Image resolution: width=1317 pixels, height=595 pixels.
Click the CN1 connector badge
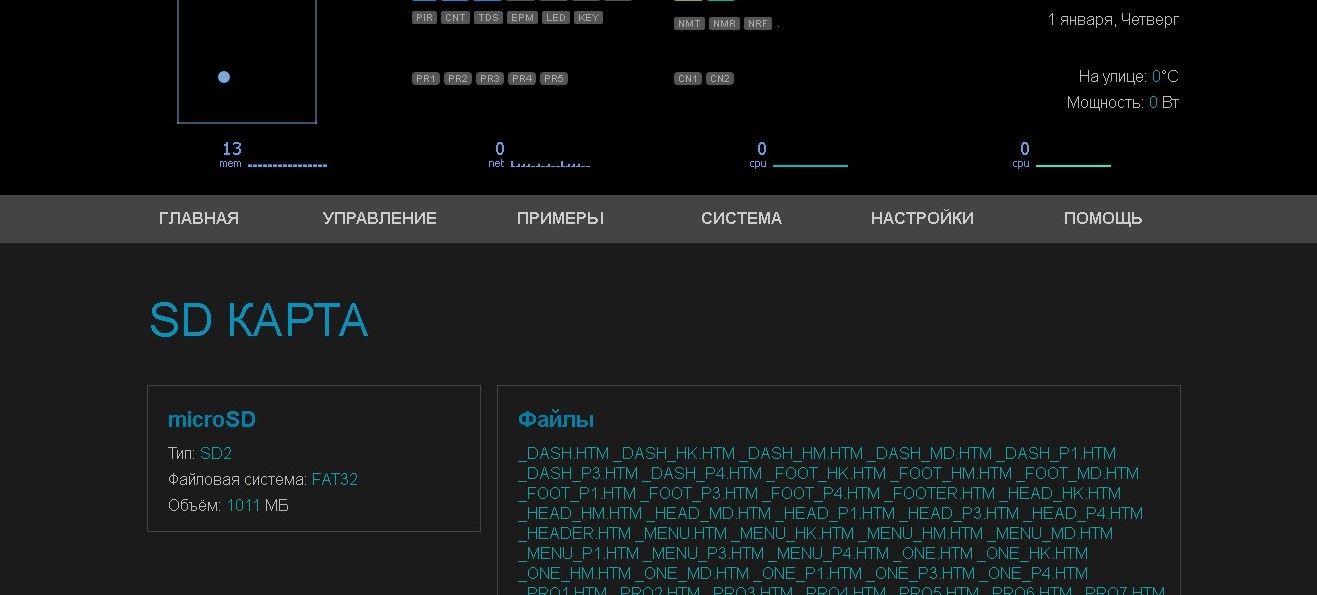click(687, 77)
